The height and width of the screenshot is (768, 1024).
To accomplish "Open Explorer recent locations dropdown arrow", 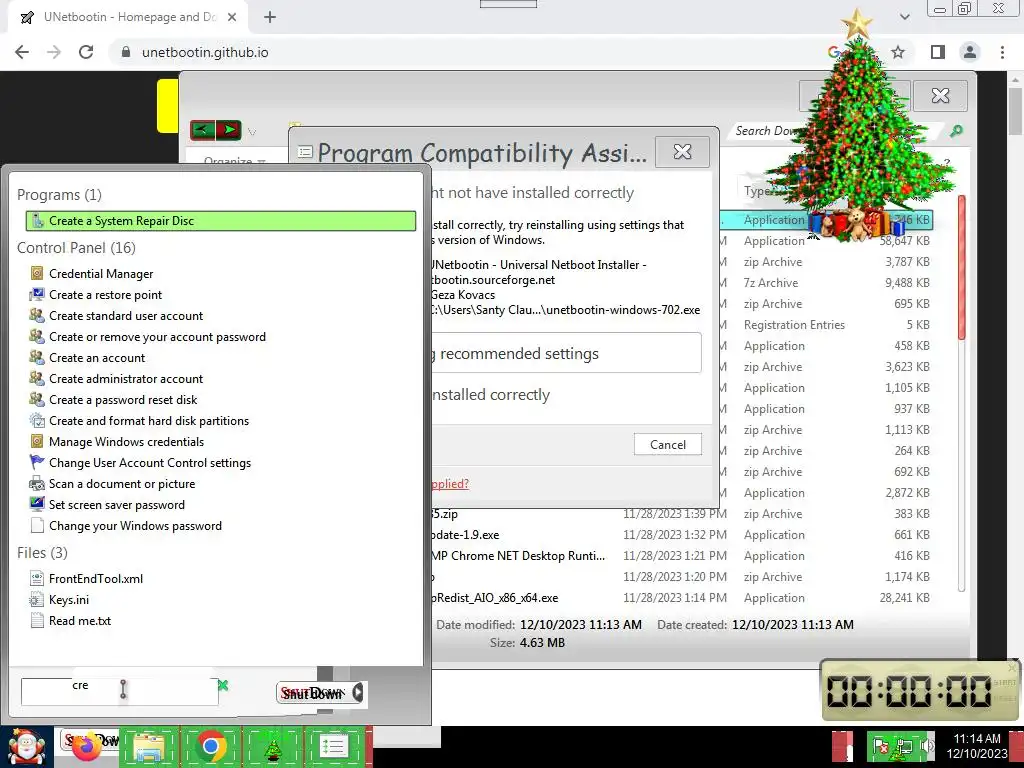I will (252, 132).
